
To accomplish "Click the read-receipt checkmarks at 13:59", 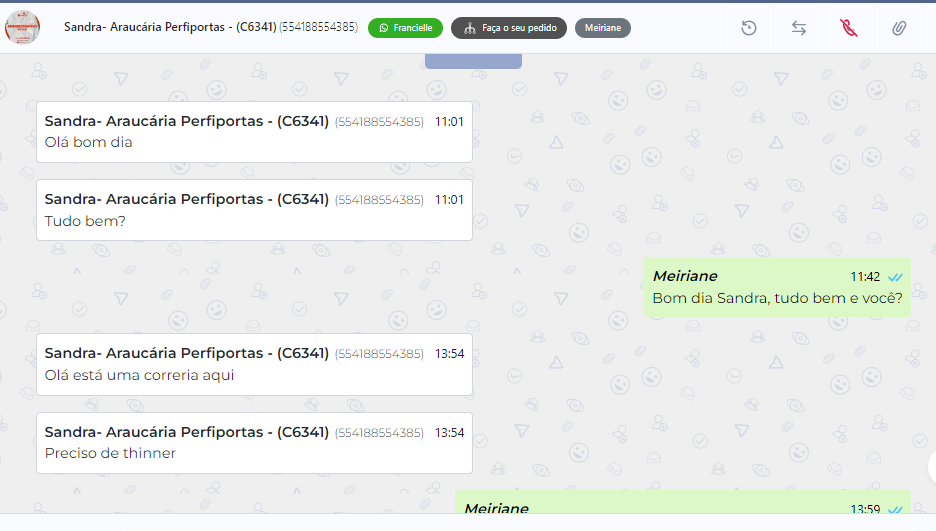I will pos(895,509).
